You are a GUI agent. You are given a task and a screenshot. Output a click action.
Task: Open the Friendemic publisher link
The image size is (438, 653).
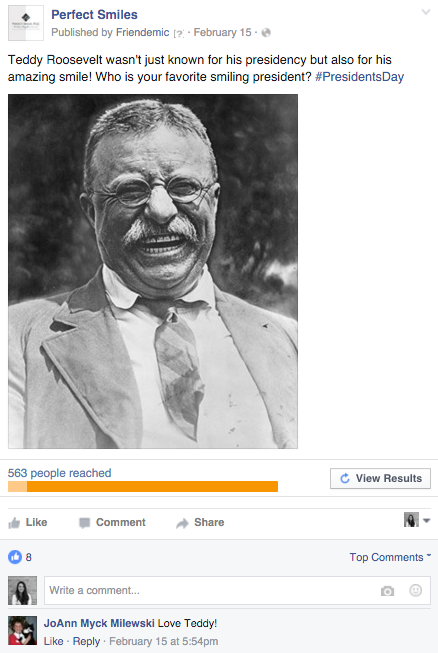[x=142, y=32]
